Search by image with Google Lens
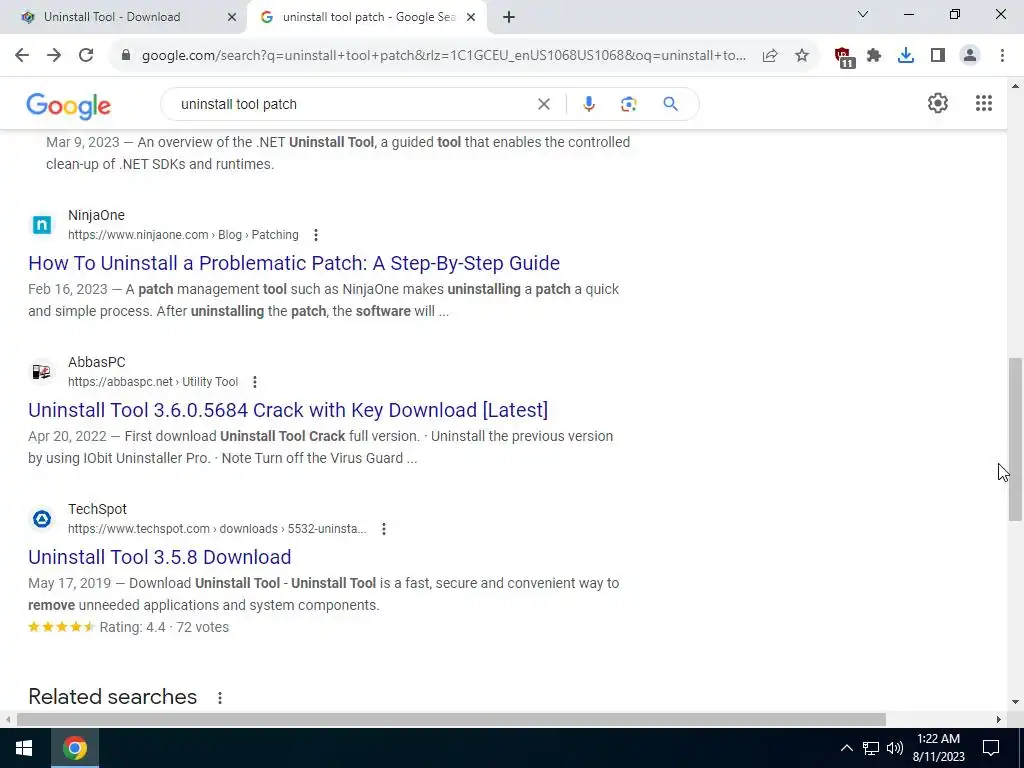Screen dimensions: 1024x768 pyautogui.click(x=628, y=104)
